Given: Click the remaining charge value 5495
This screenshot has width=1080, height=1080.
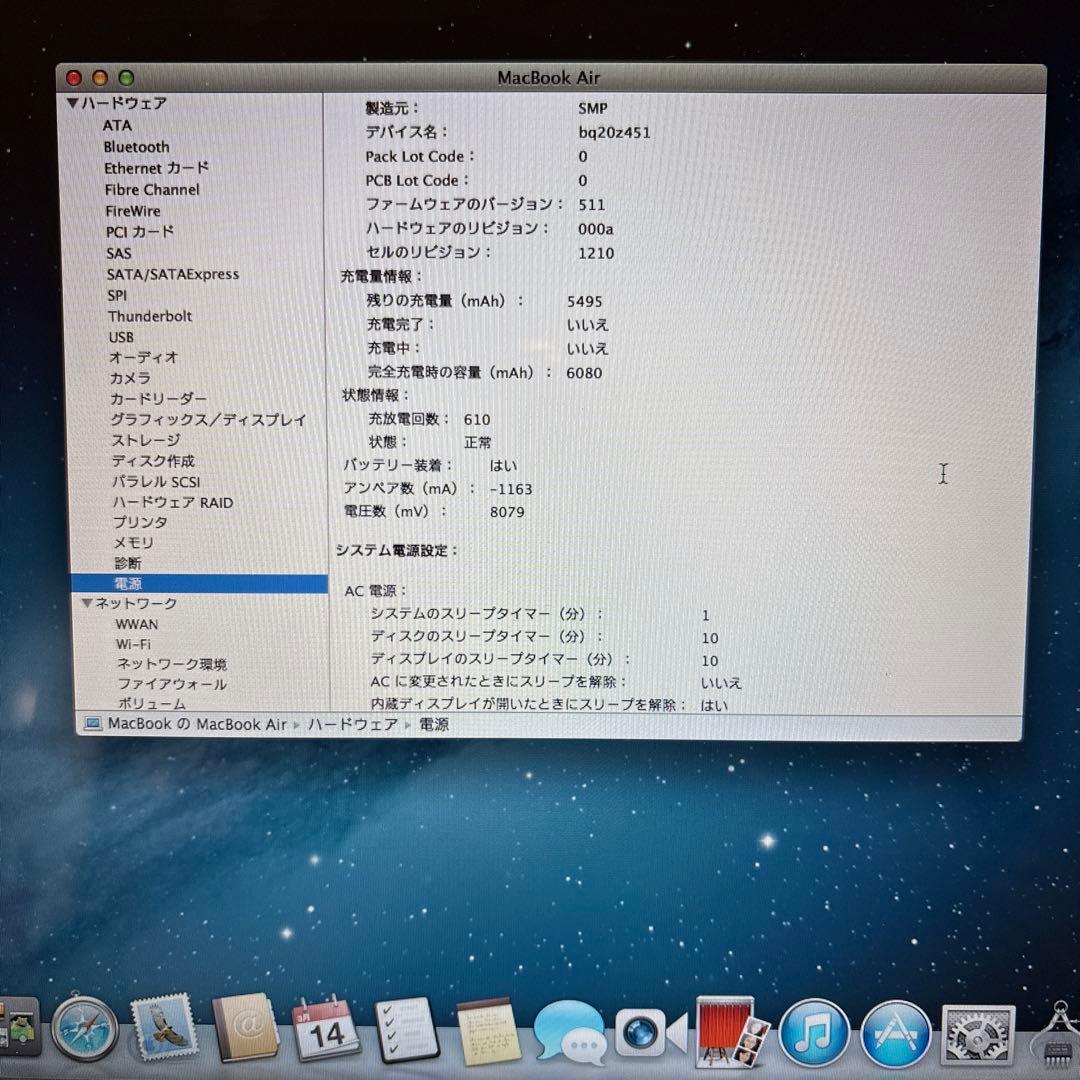Looking at the screenshot, I should point(585,302).
